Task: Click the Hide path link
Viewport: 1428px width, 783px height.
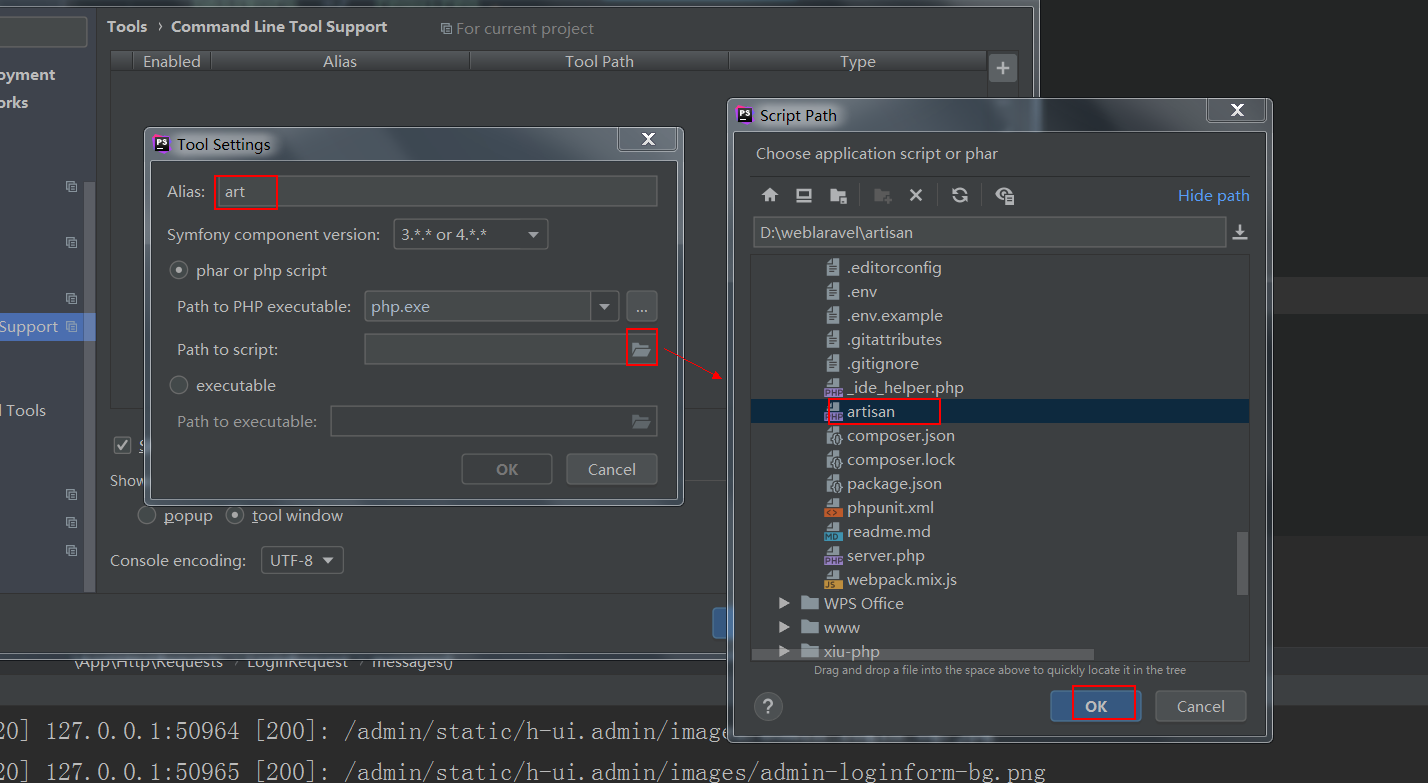Action: [x=1213, y=196]
